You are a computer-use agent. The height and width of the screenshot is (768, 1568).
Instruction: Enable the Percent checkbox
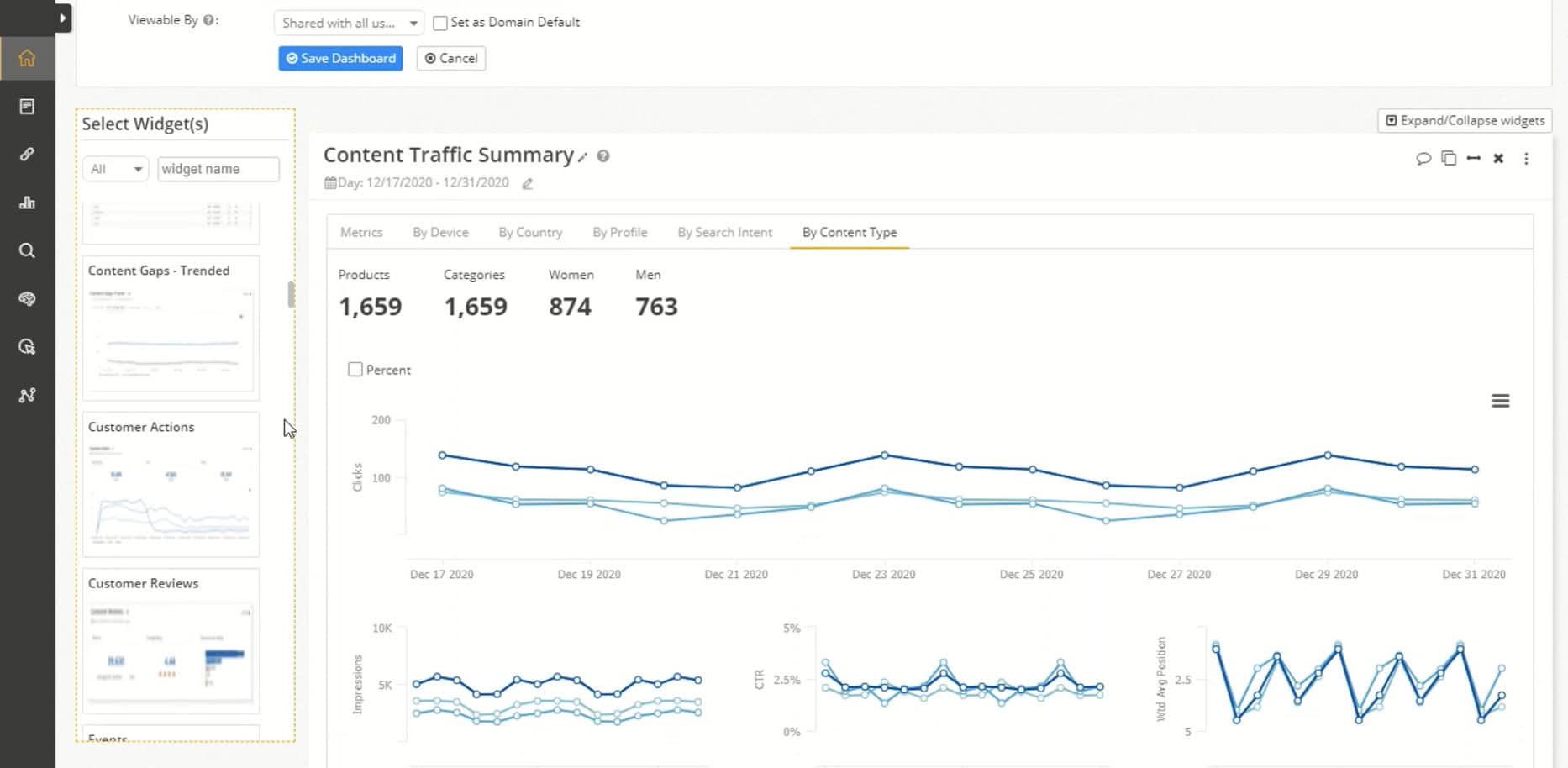(x=355, y=370)
